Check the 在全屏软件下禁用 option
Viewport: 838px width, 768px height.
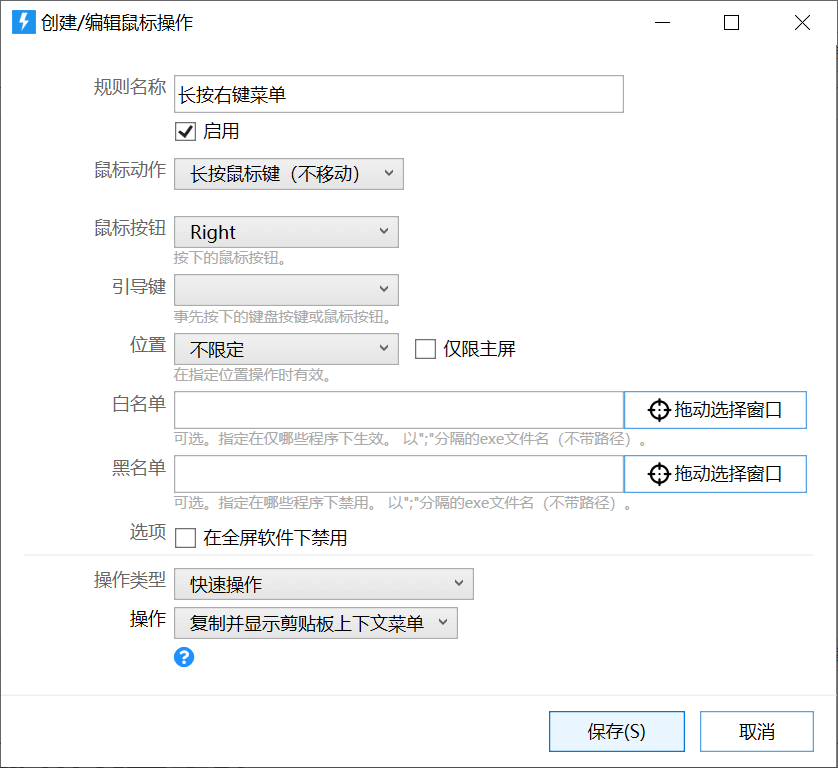click(x=185, y=538)
